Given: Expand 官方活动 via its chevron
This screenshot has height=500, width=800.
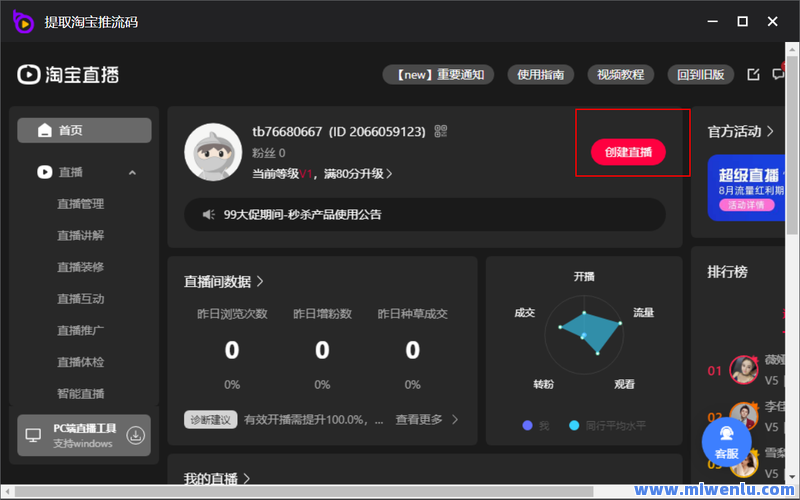Looking at the screenshot, I should pos(770,131).
